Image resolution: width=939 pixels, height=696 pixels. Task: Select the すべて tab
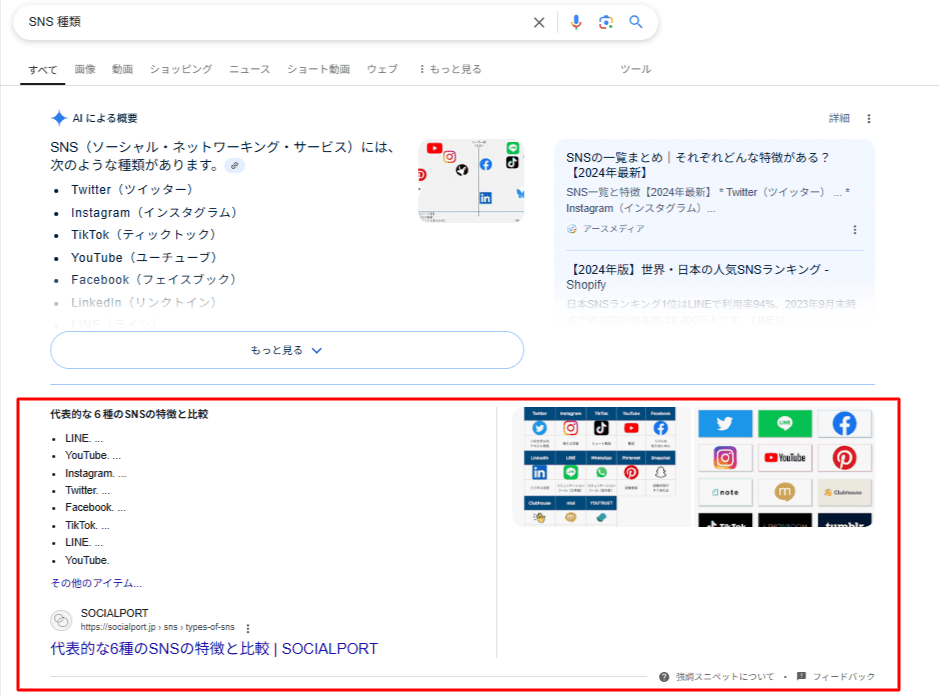pos(43,69)
